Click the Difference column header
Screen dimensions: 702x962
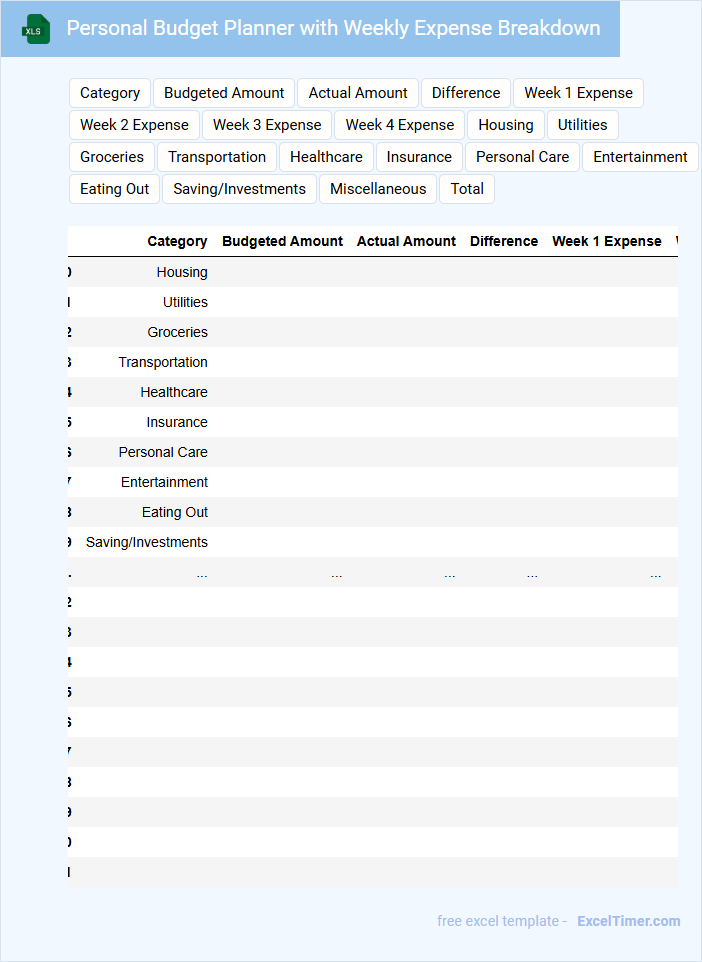pos(504,242)
